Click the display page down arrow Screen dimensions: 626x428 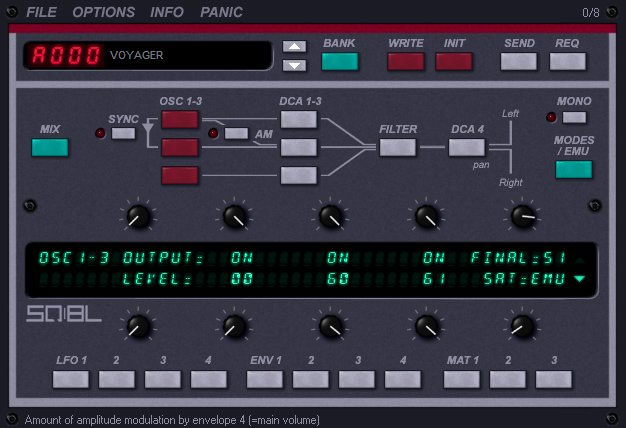(x=580, y=279)
